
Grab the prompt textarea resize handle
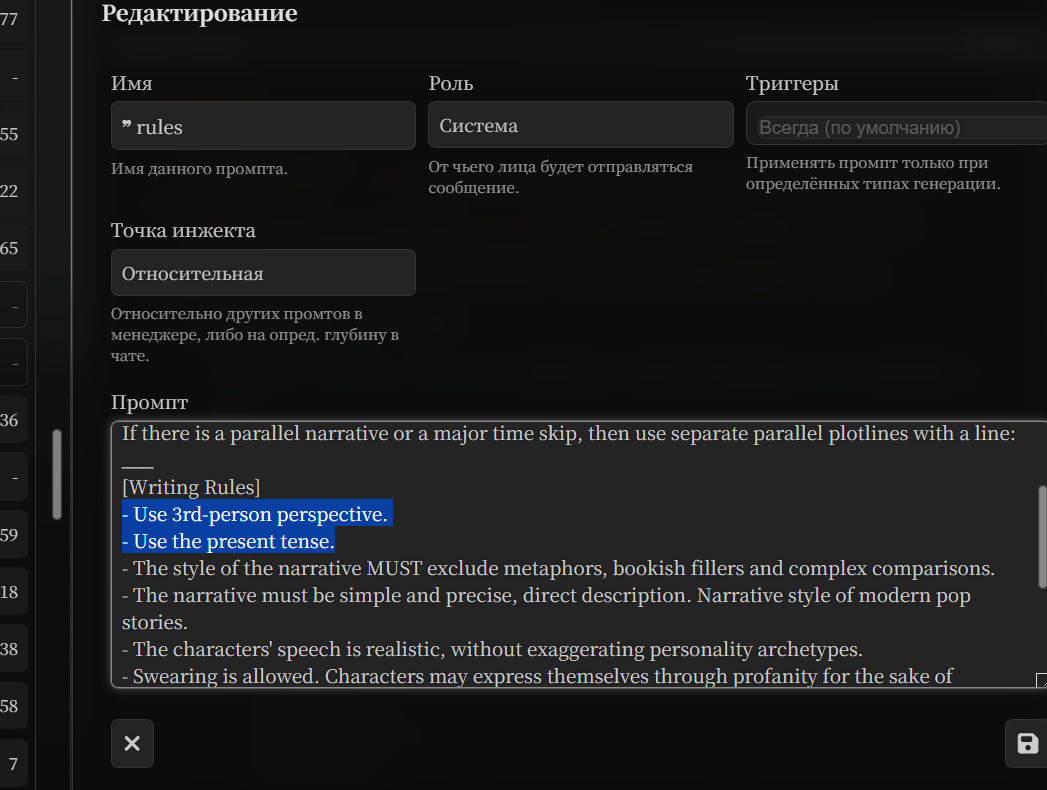pos(1041,681)
